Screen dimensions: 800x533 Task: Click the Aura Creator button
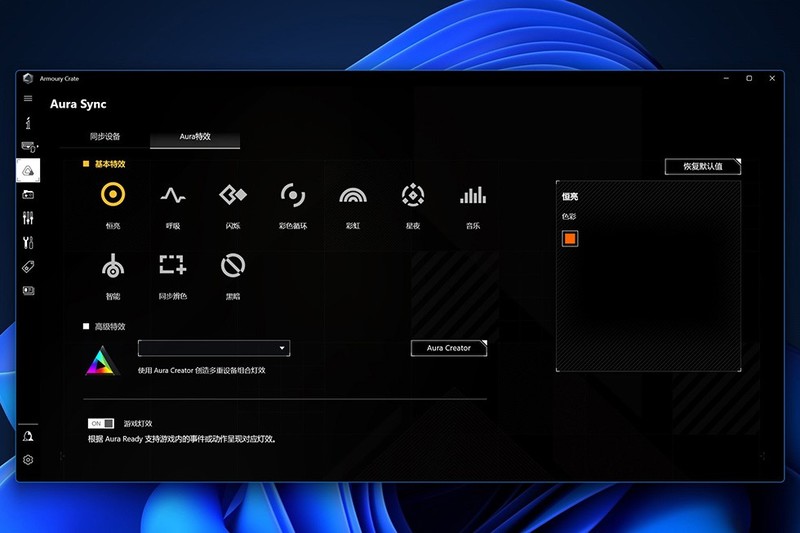pos(449,348)
